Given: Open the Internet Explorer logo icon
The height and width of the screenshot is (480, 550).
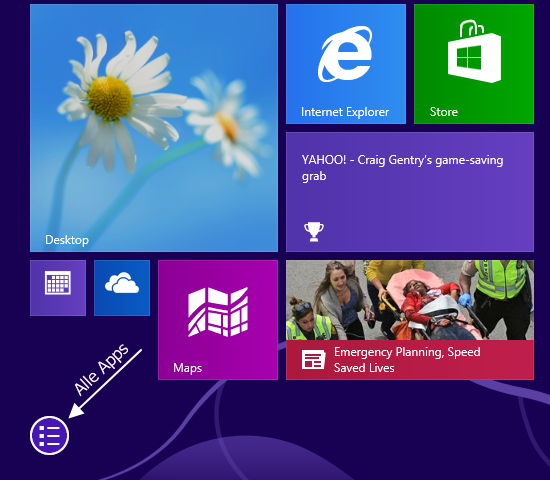Looking at the screenshot, I should click(345, 53).
